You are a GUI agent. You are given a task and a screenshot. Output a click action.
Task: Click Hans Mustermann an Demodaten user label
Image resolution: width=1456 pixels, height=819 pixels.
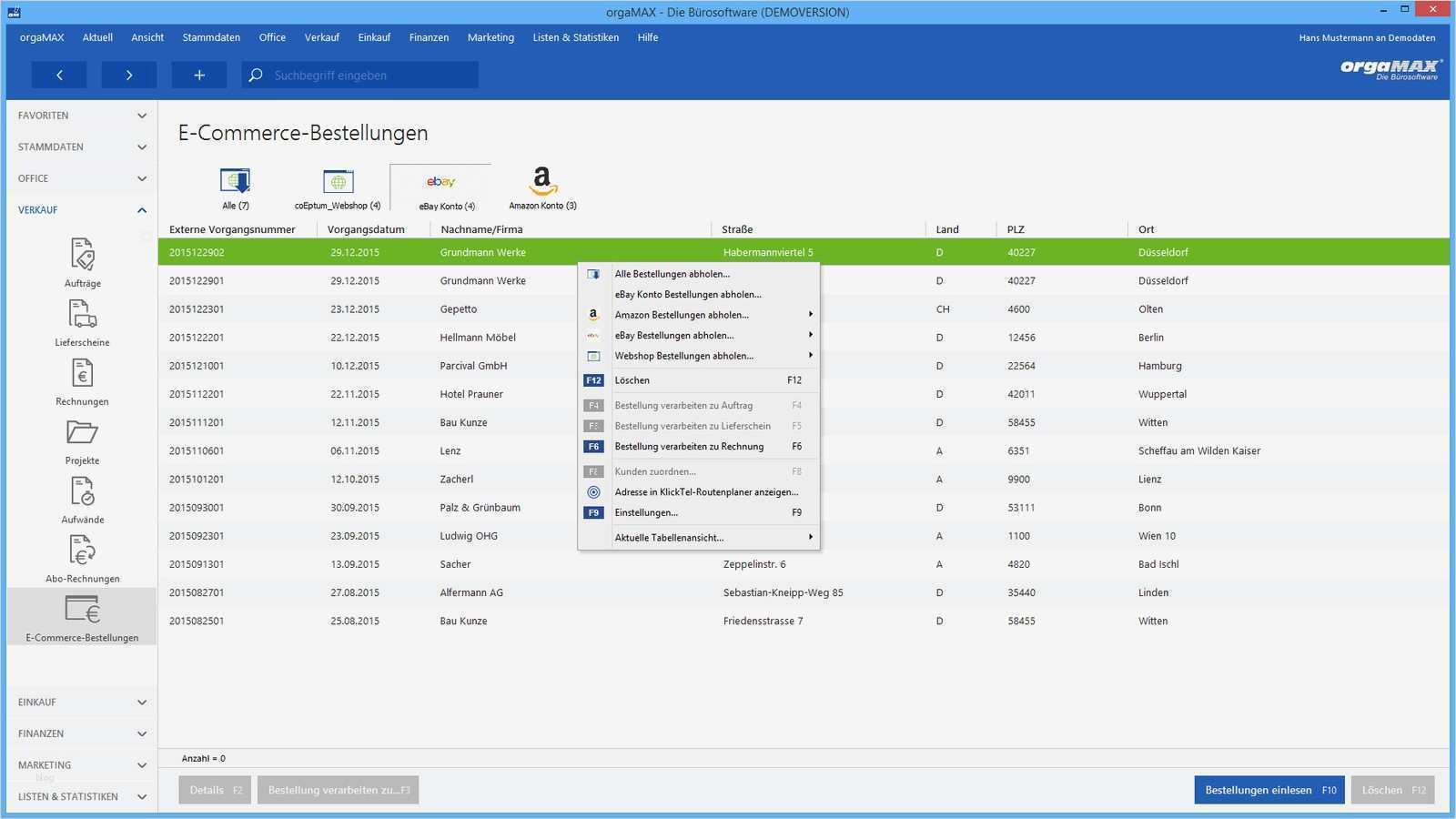click(1367, 38)
